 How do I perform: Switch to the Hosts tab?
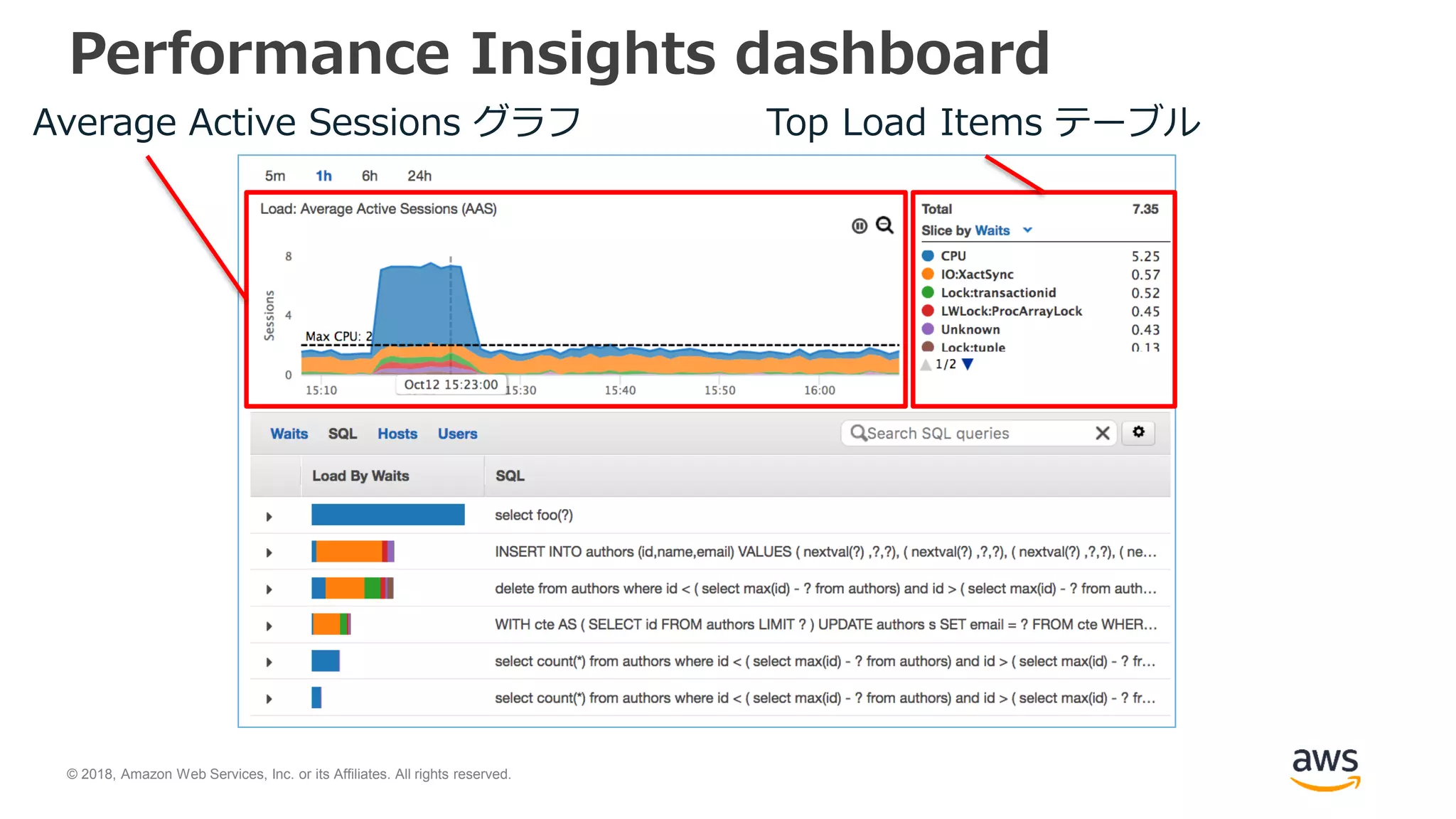pyautogui.click(x=397, y=434)
